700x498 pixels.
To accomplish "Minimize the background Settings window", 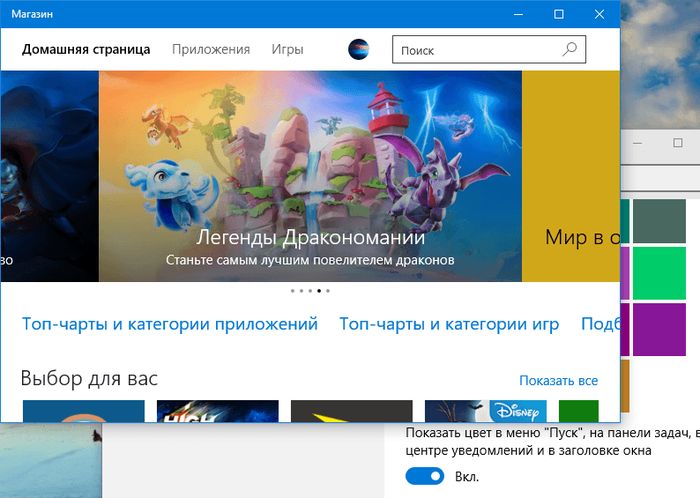I will (x=638, y=143).
